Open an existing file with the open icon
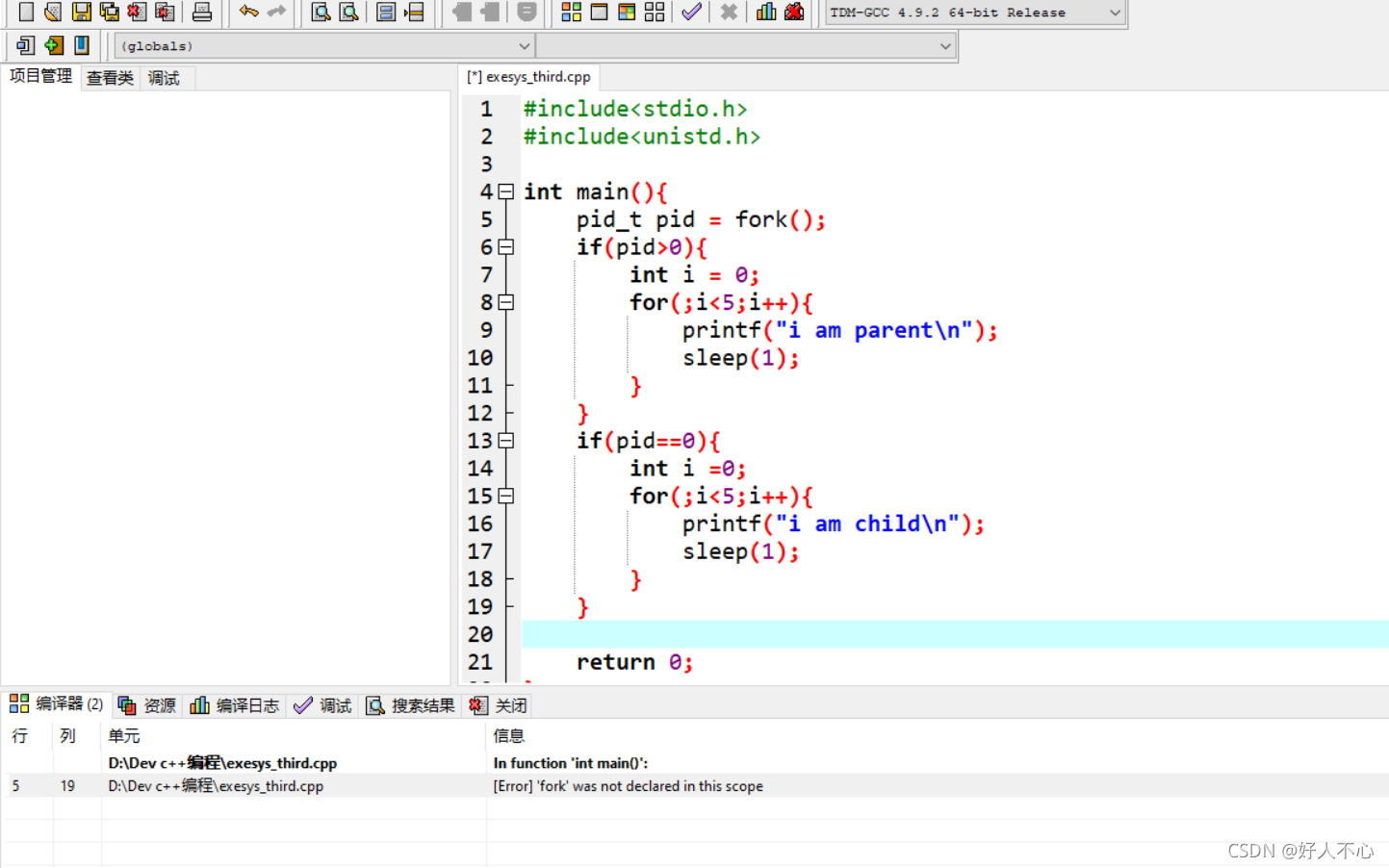Viewport: 1389px width, 868px height. click(52, 13)
